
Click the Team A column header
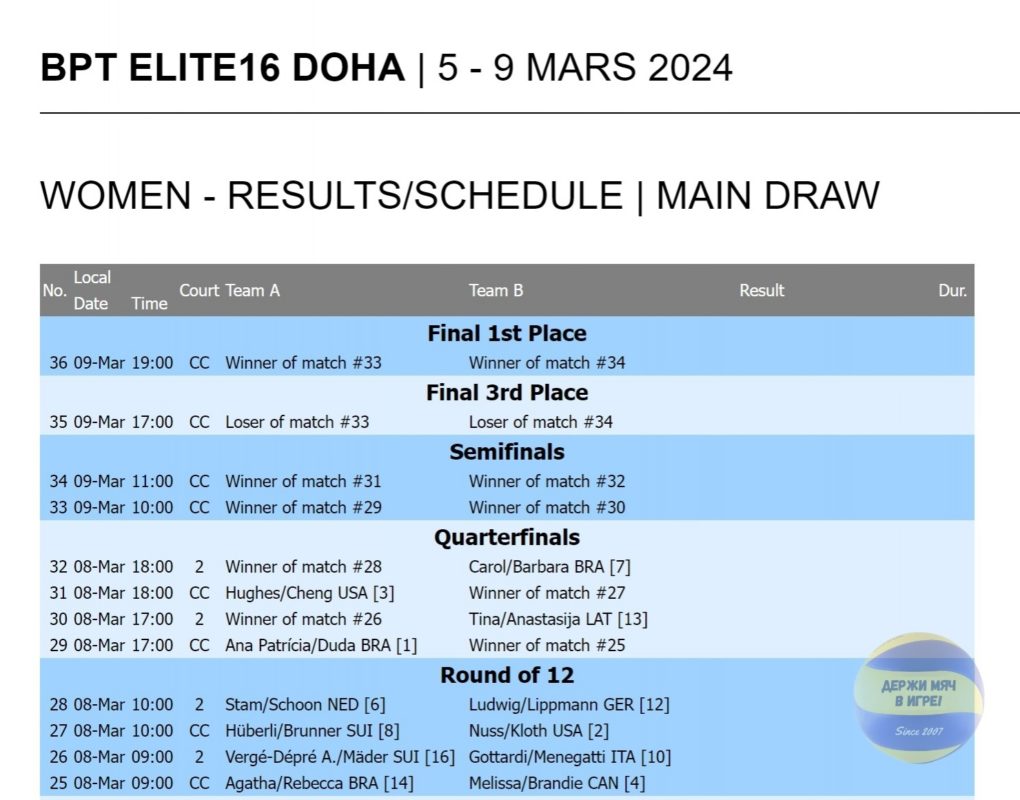coord(252,290)
